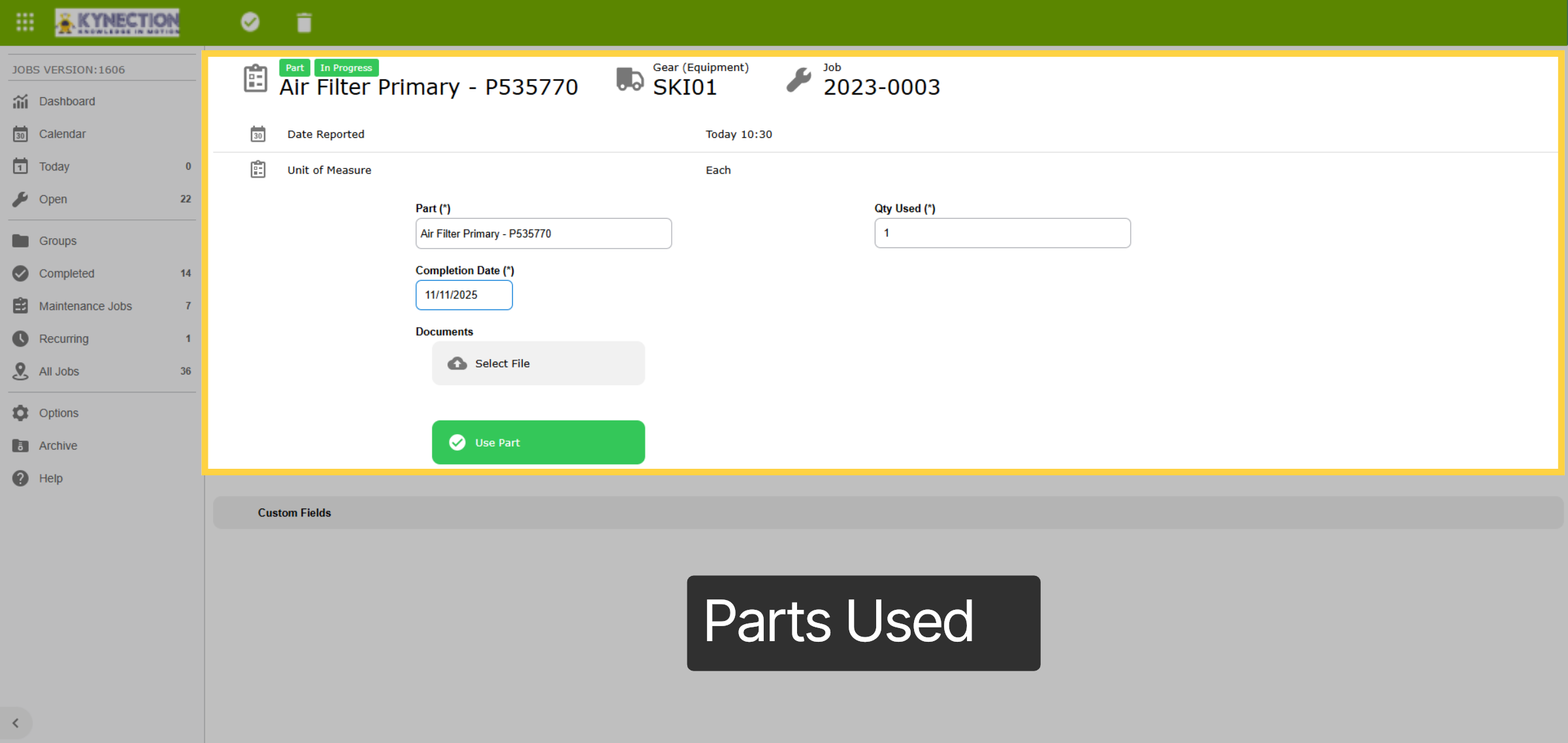The image size is (1568, 743).
Task: Click the Documents label
Action: 444,332
